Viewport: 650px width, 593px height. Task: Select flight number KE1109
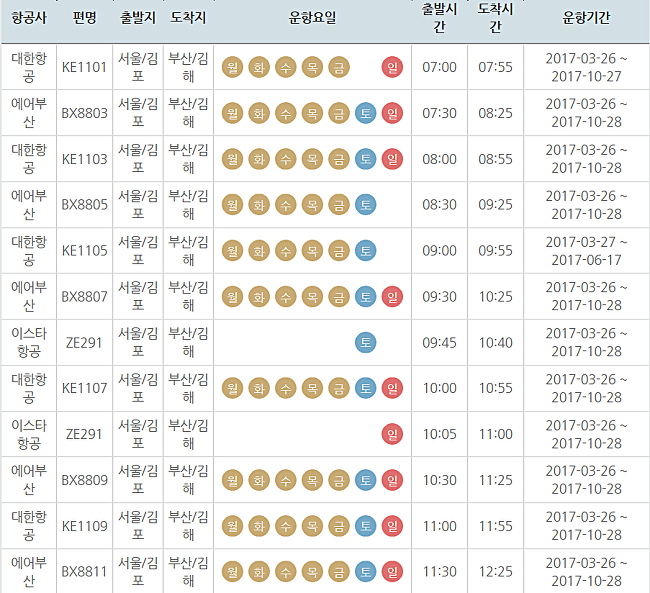click(85, 526)
